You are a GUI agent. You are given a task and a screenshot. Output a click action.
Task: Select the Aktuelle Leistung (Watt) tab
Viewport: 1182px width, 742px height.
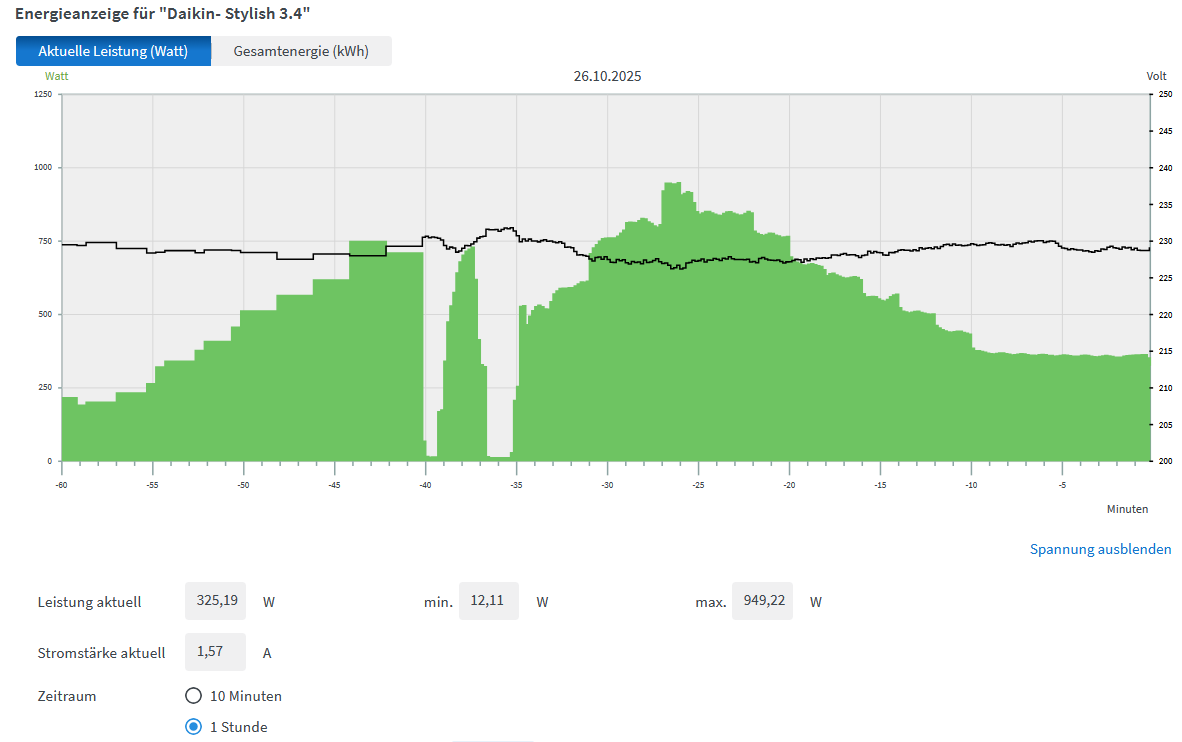point(113,52)
